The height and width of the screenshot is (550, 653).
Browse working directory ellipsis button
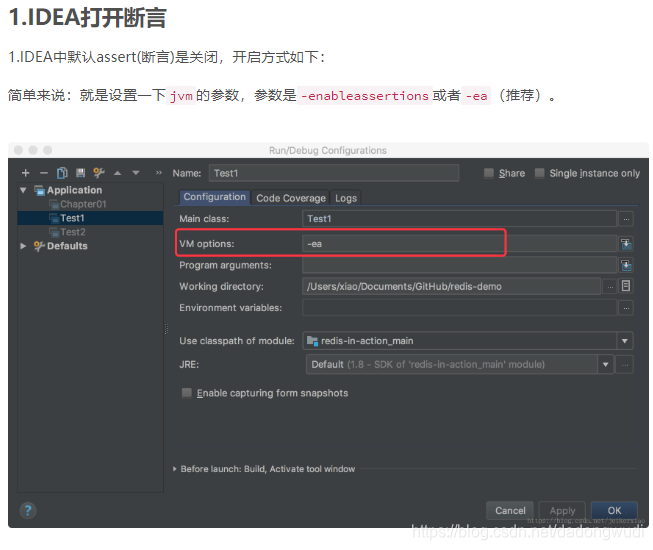click(610, 286)
